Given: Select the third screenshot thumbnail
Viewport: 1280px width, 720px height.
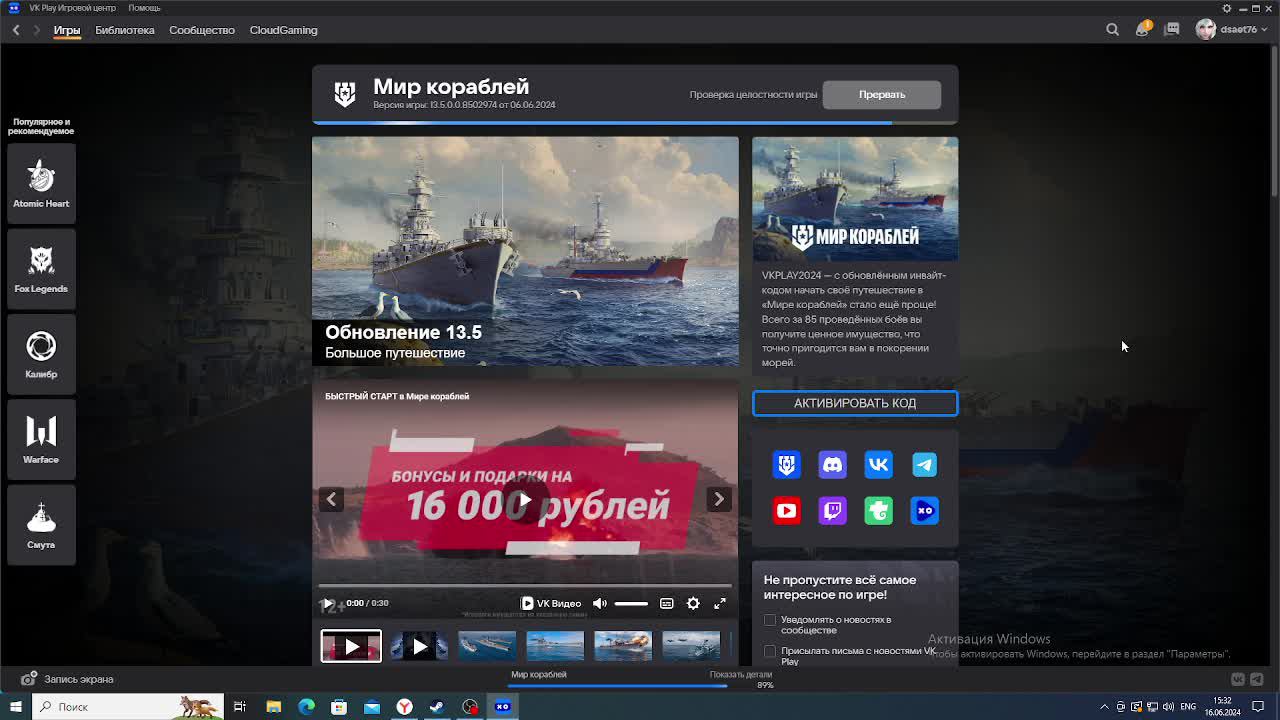Looking at the screenshot, I should [x=487, y=646].
